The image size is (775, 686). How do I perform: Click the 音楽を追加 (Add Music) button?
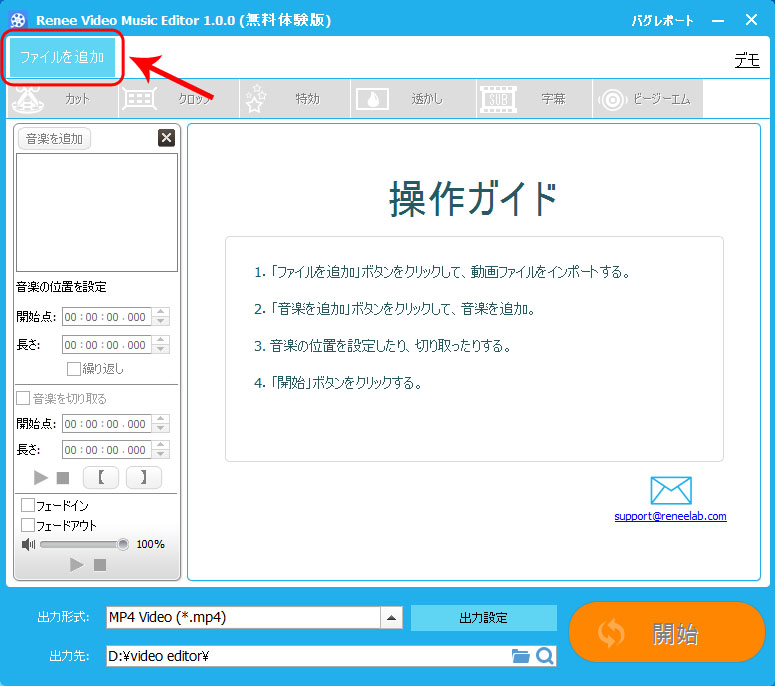[54, 139]
